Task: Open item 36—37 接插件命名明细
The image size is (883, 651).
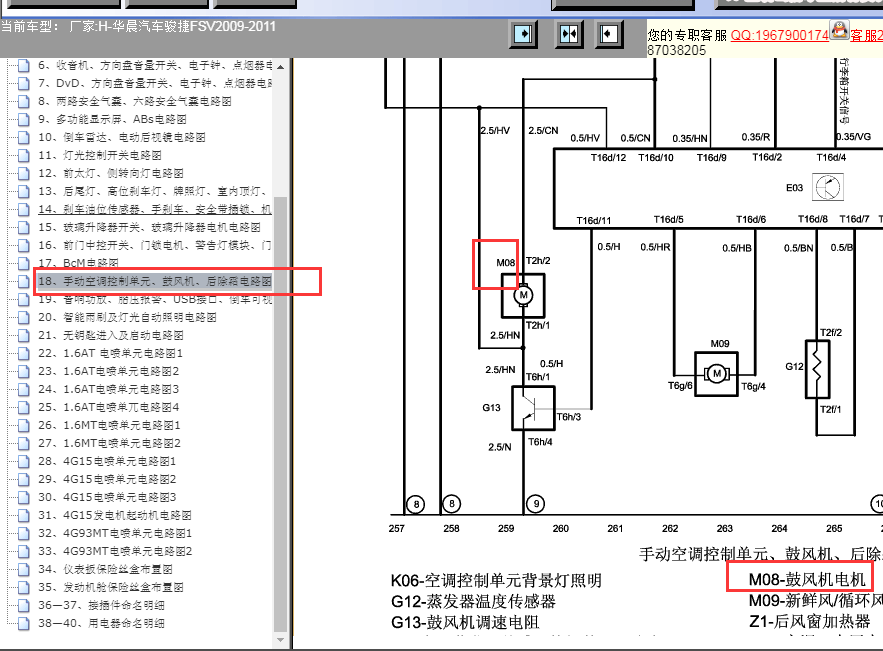Action: point(101,606)
